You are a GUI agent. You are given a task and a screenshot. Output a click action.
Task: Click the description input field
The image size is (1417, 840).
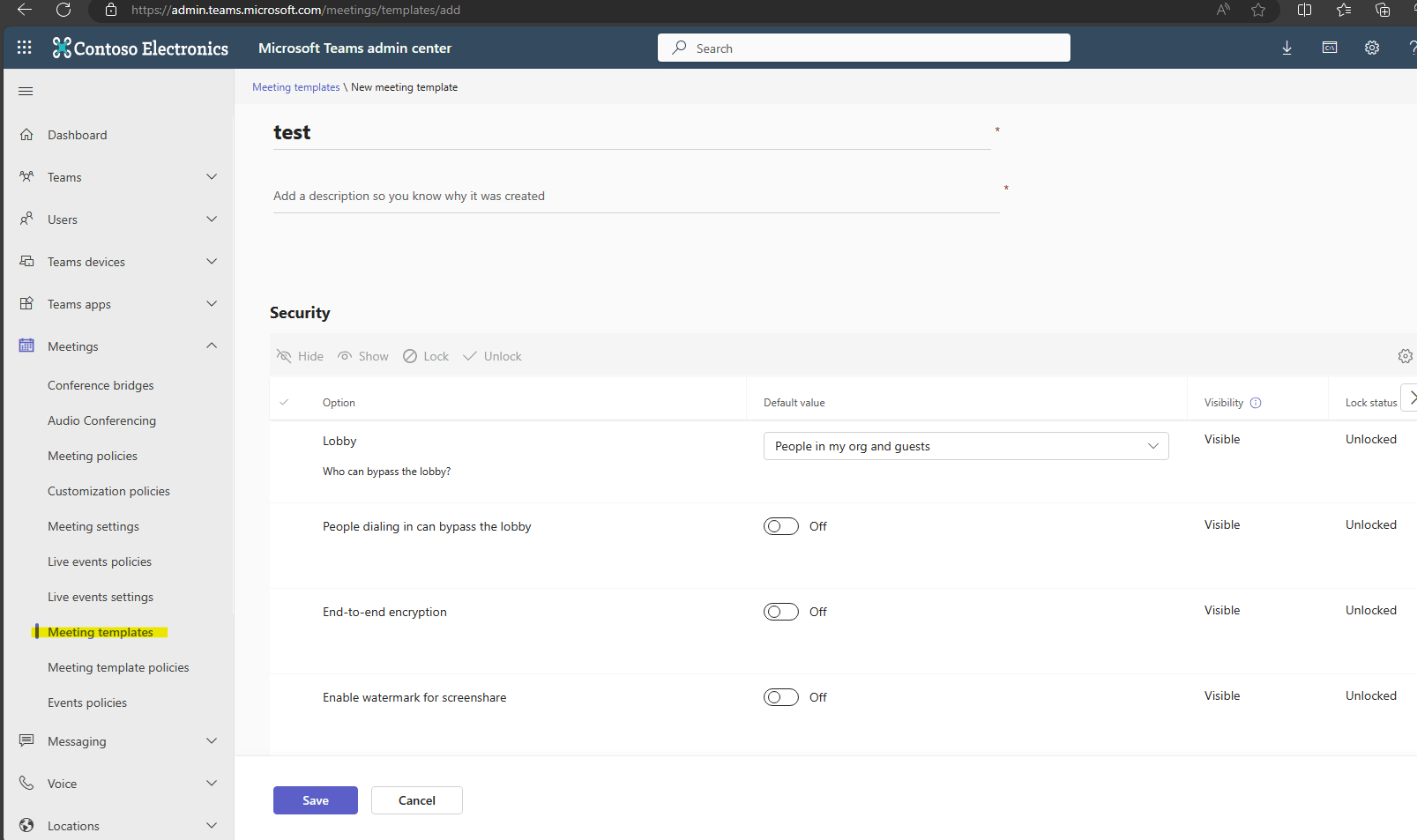[635, 196]
